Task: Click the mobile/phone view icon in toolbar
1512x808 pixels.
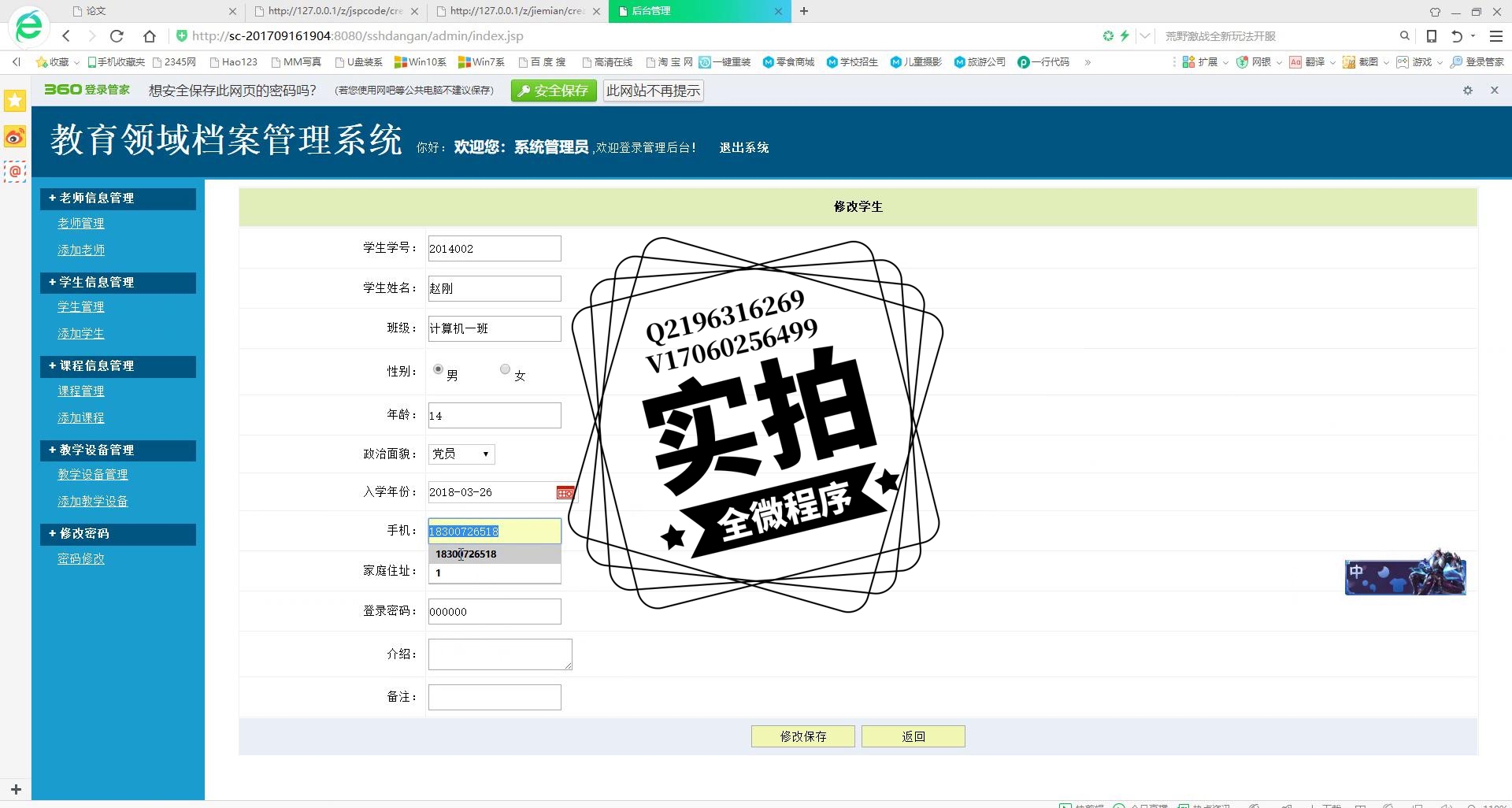Action: pyautogui.click(x=1432, y=35)
